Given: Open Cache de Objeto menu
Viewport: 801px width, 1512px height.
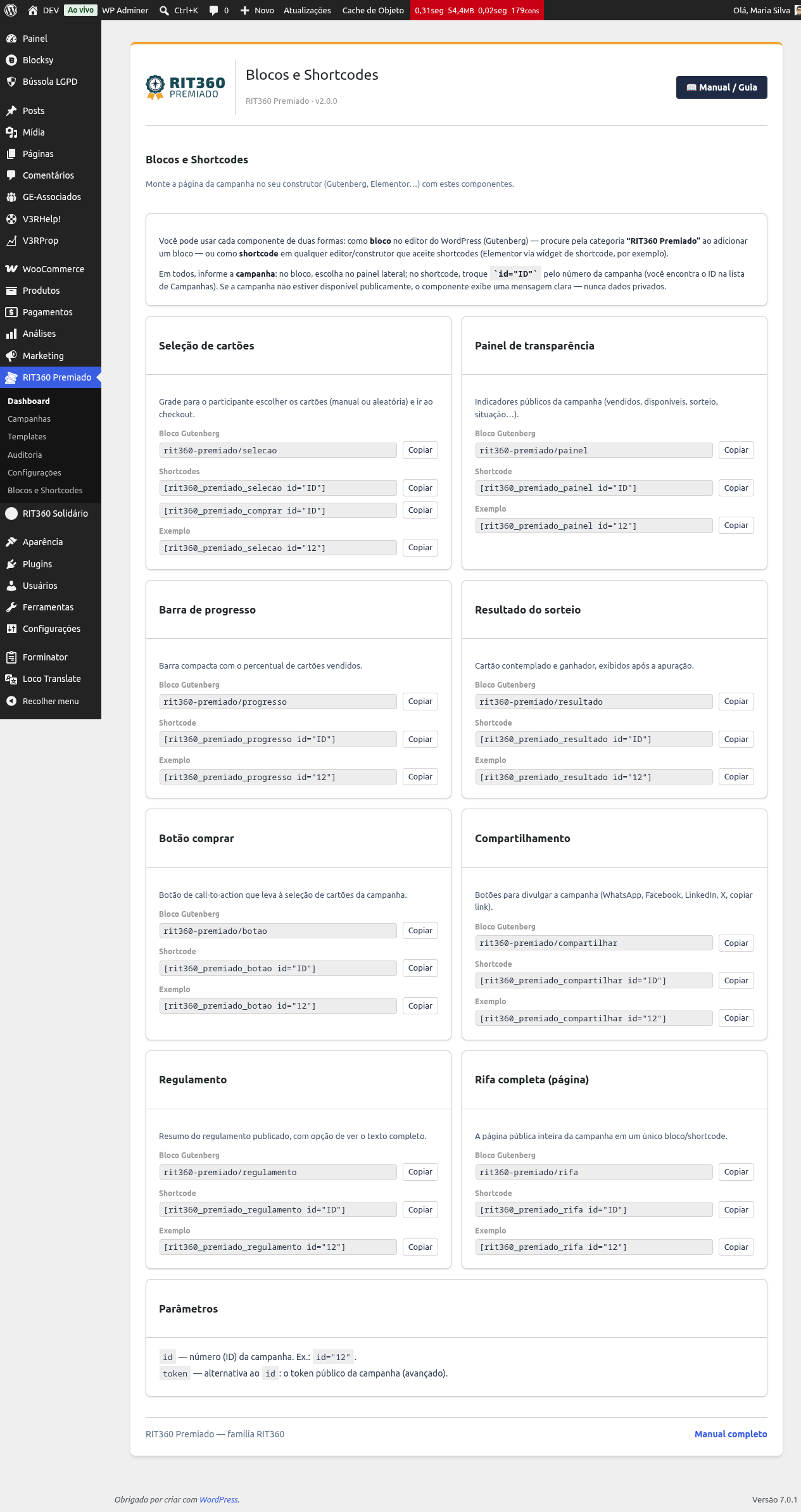Looking at the screenshot, I should pyautogui.click(x=373, y=10).
